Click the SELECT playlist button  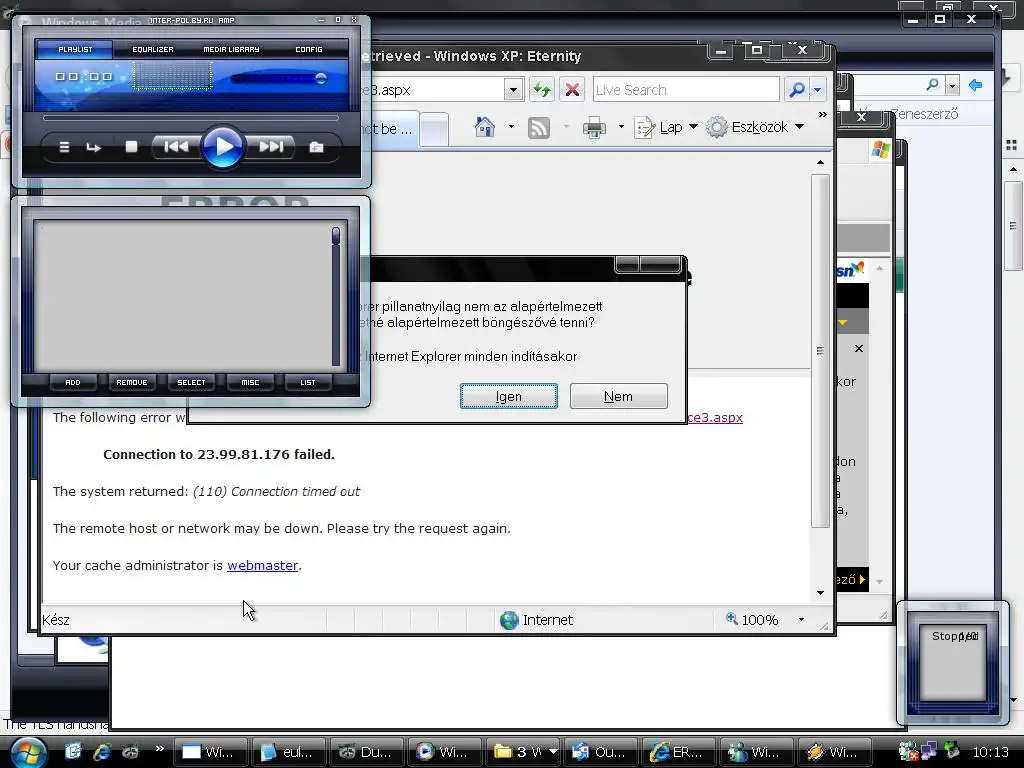191,383
